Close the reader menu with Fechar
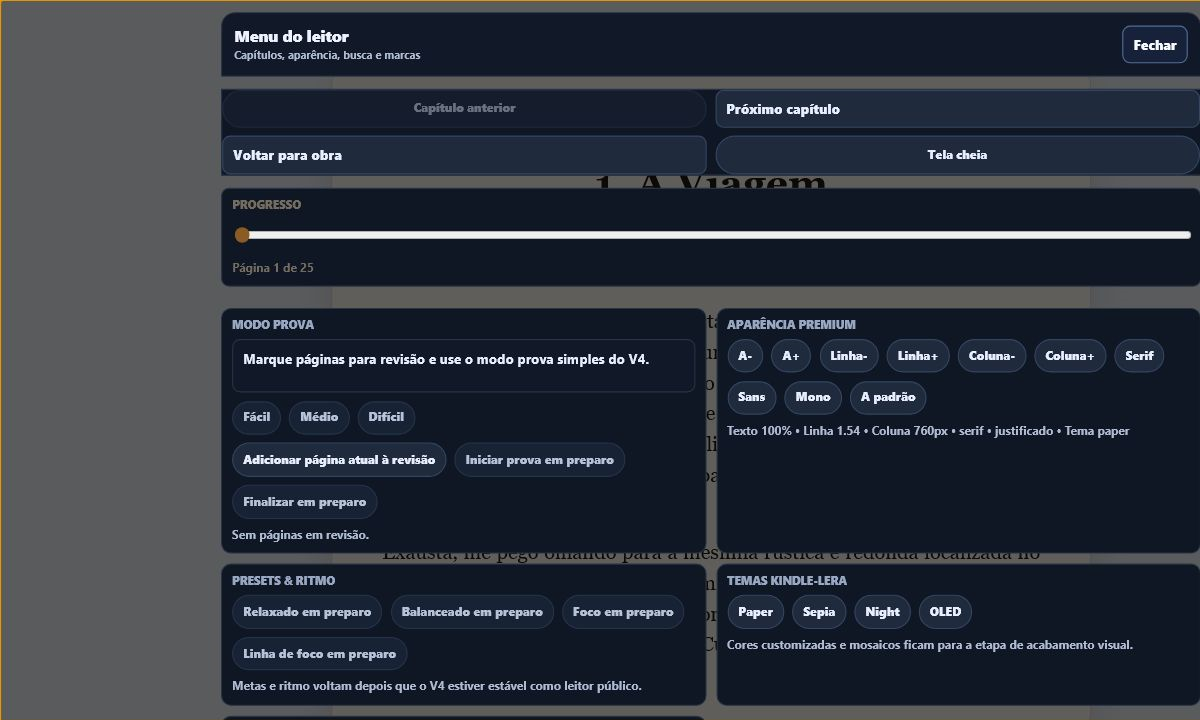 click(x=1155, y=45)
